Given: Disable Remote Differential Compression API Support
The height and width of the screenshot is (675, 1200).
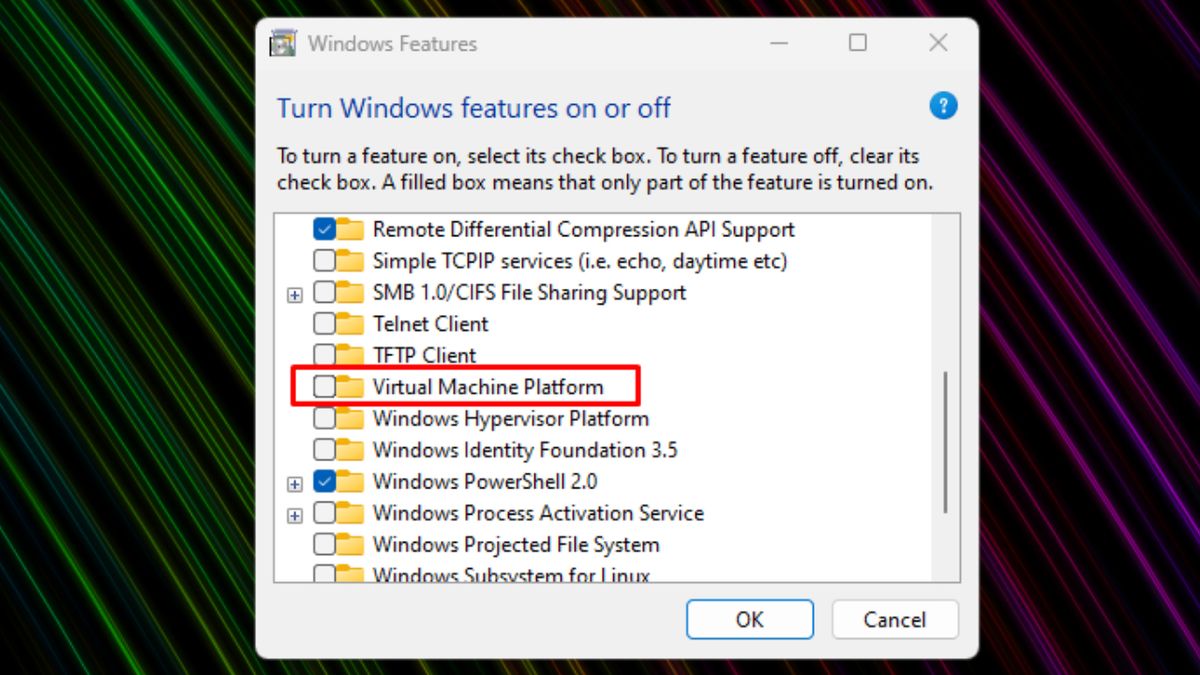Looking at the screenshot, I should click(x=324, y=229).
